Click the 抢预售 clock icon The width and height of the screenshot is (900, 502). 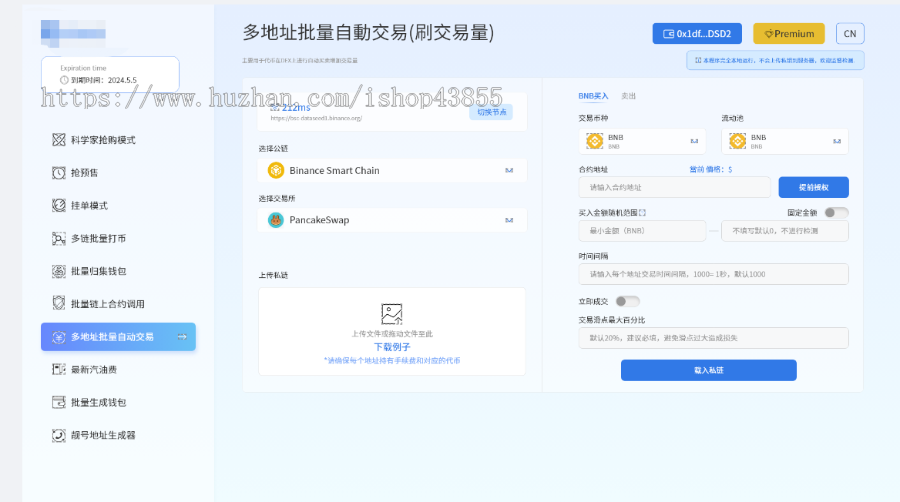[x=59, y=173]
